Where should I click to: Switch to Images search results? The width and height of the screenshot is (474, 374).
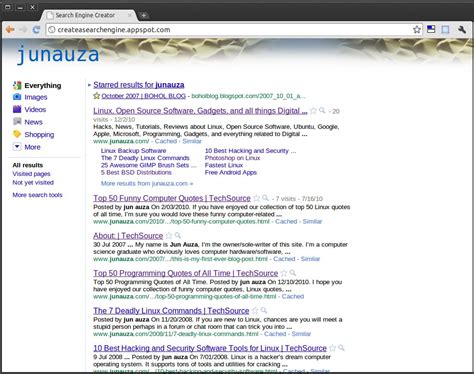tap(36, 97)
